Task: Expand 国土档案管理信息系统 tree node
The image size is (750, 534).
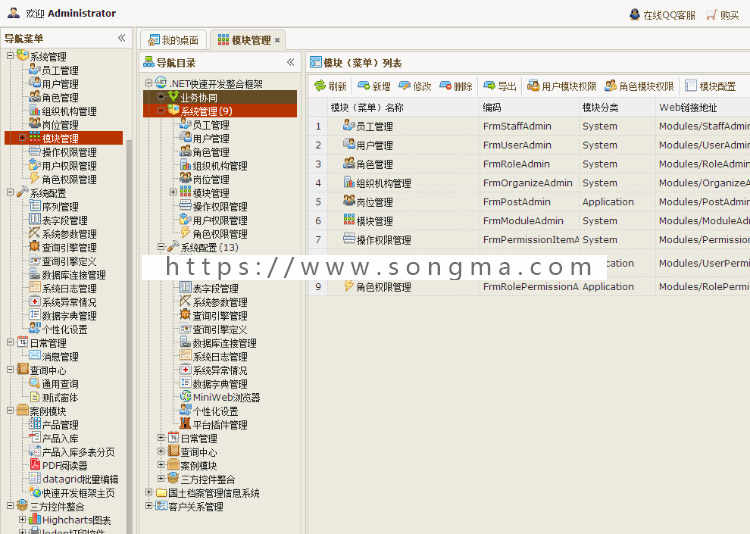Action: (x=149, y=492)
